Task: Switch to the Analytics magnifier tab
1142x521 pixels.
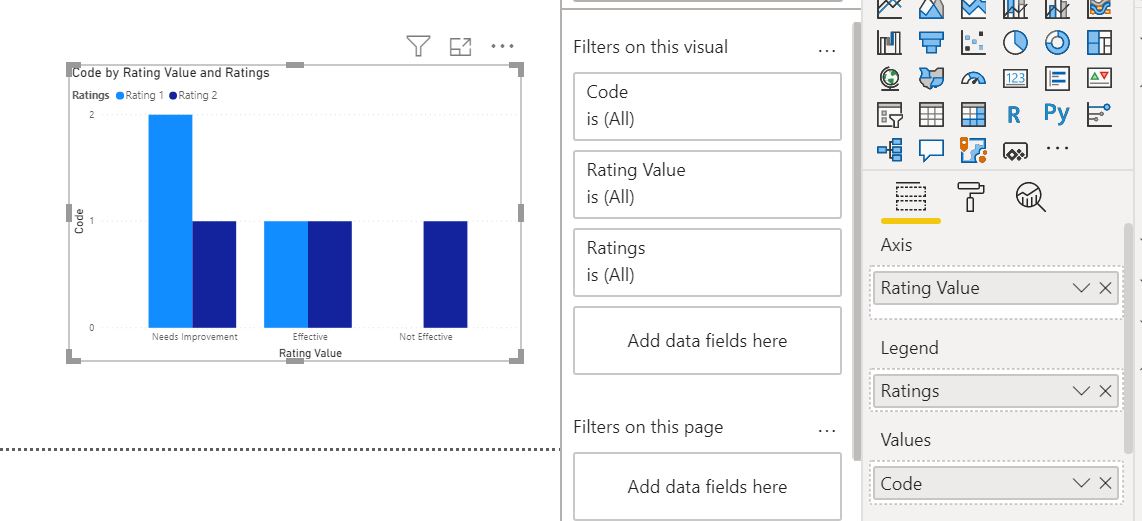Action: 1031,197
